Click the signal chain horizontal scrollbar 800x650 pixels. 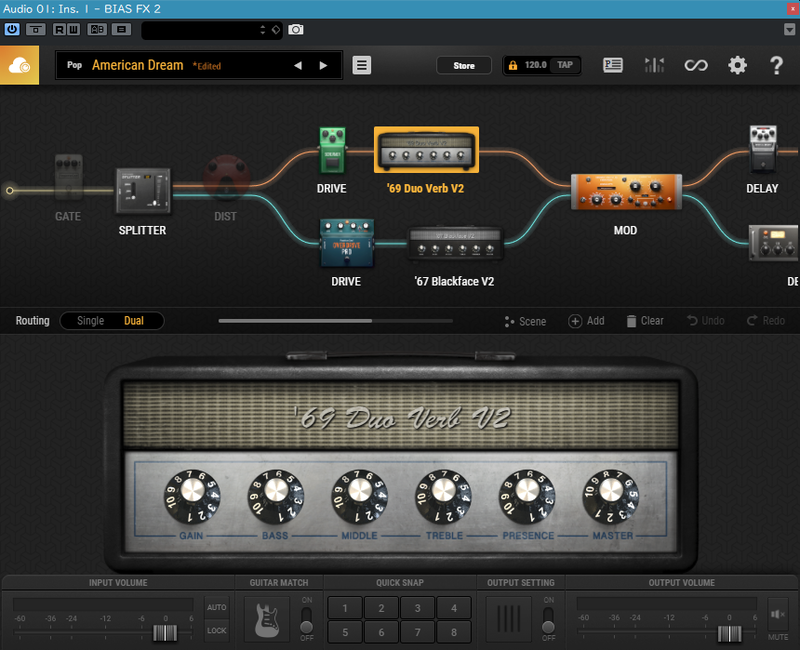[x=295, y=321]
